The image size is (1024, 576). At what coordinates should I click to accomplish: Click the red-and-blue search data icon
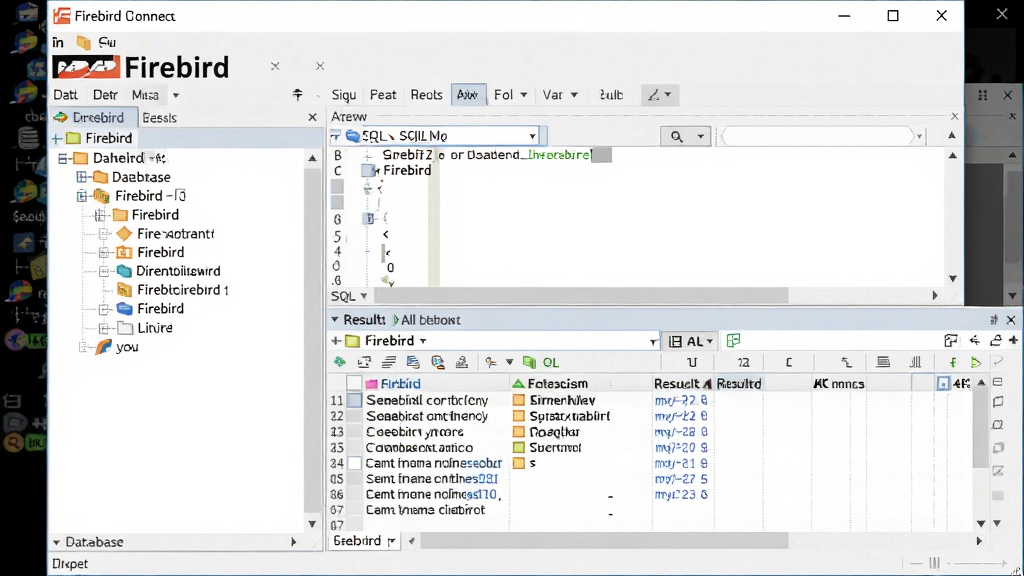tap(438, 362)
